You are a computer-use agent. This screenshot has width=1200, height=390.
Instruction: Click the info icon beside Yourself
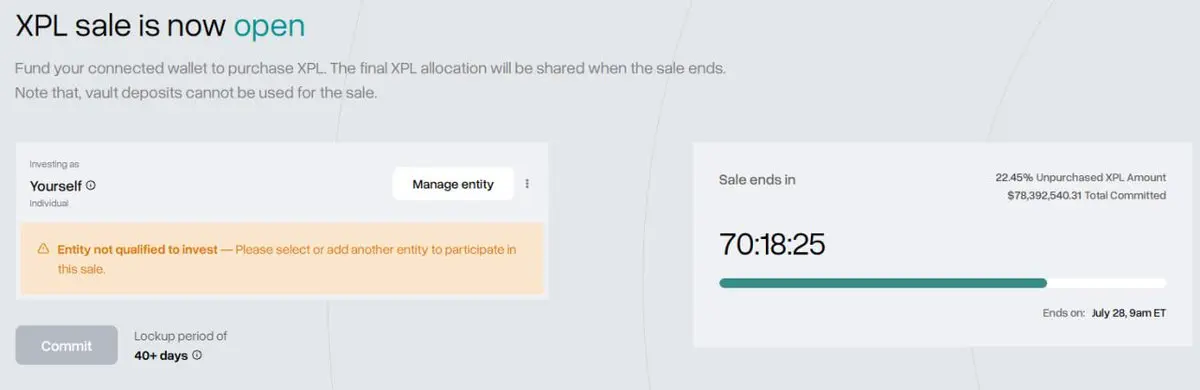91,186
